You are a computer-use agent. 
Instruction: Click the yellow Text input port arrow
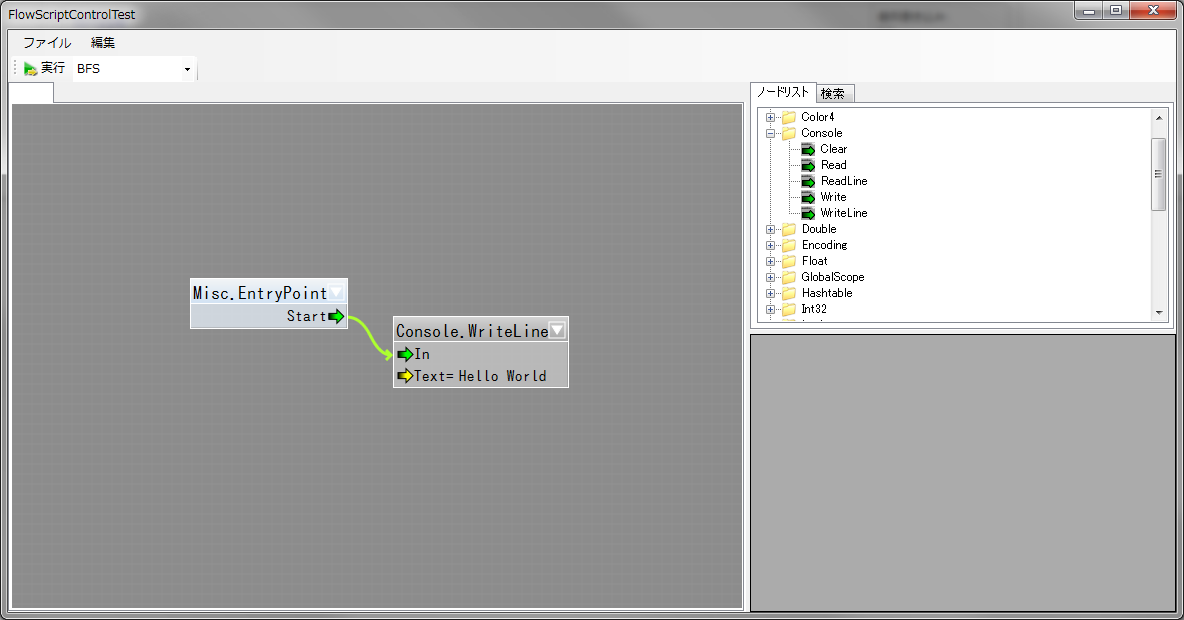pos(405,376)
